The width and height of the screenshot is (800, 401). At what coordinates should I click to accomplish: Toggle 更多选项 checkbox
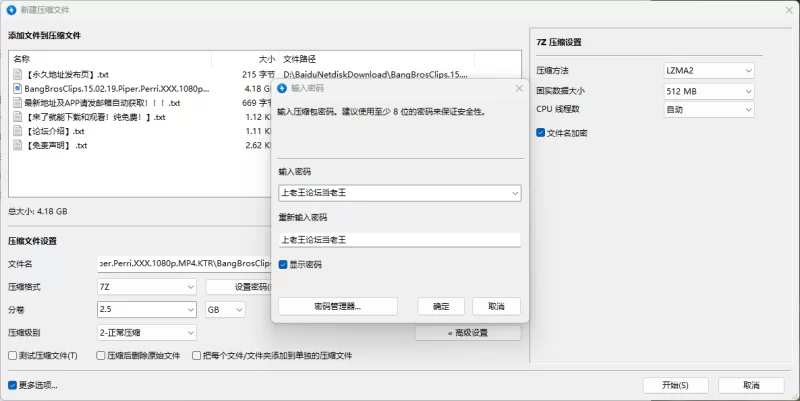pyautogui.click(x=13, y=385)
